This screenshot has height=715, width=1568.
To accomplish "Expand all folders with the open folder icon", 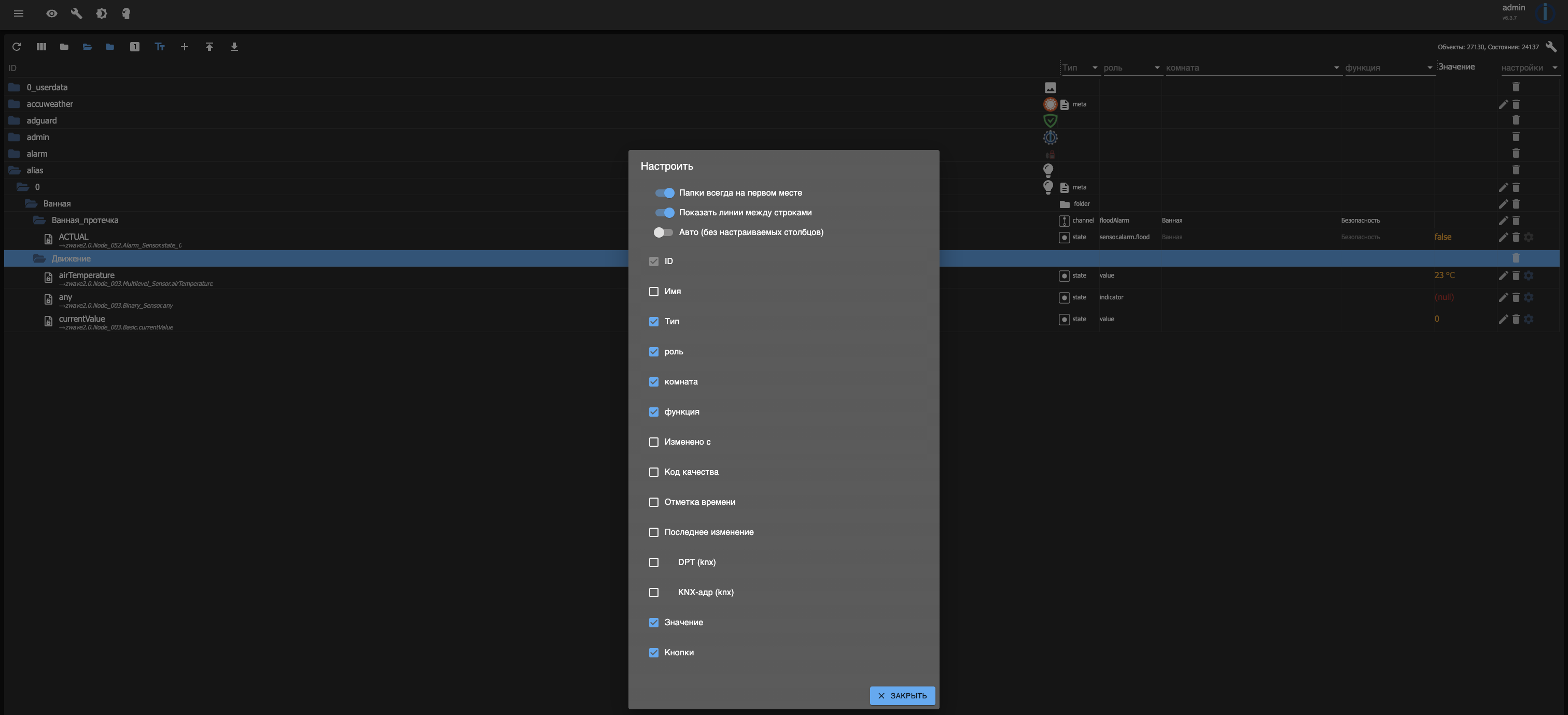I will pos(87,46).
